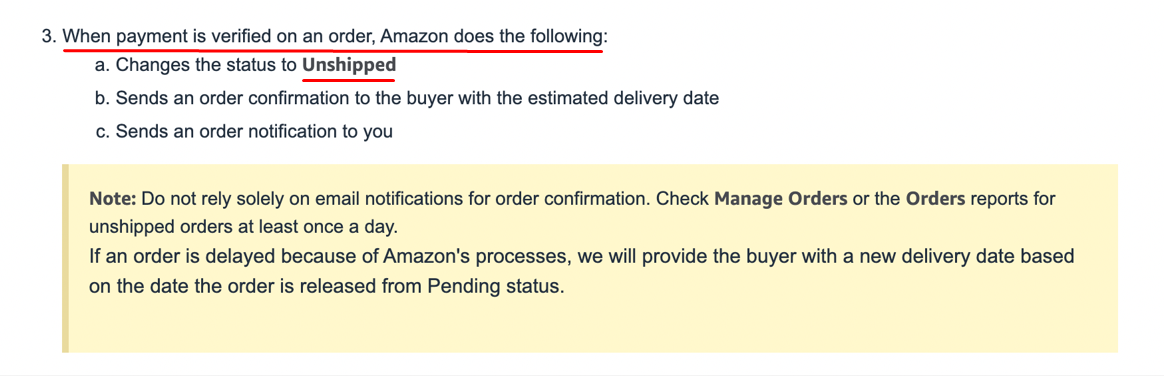Click empty area at bottom of yellow note box
The width and height of the screenshot is (1164, 376).
coord(590,326)
